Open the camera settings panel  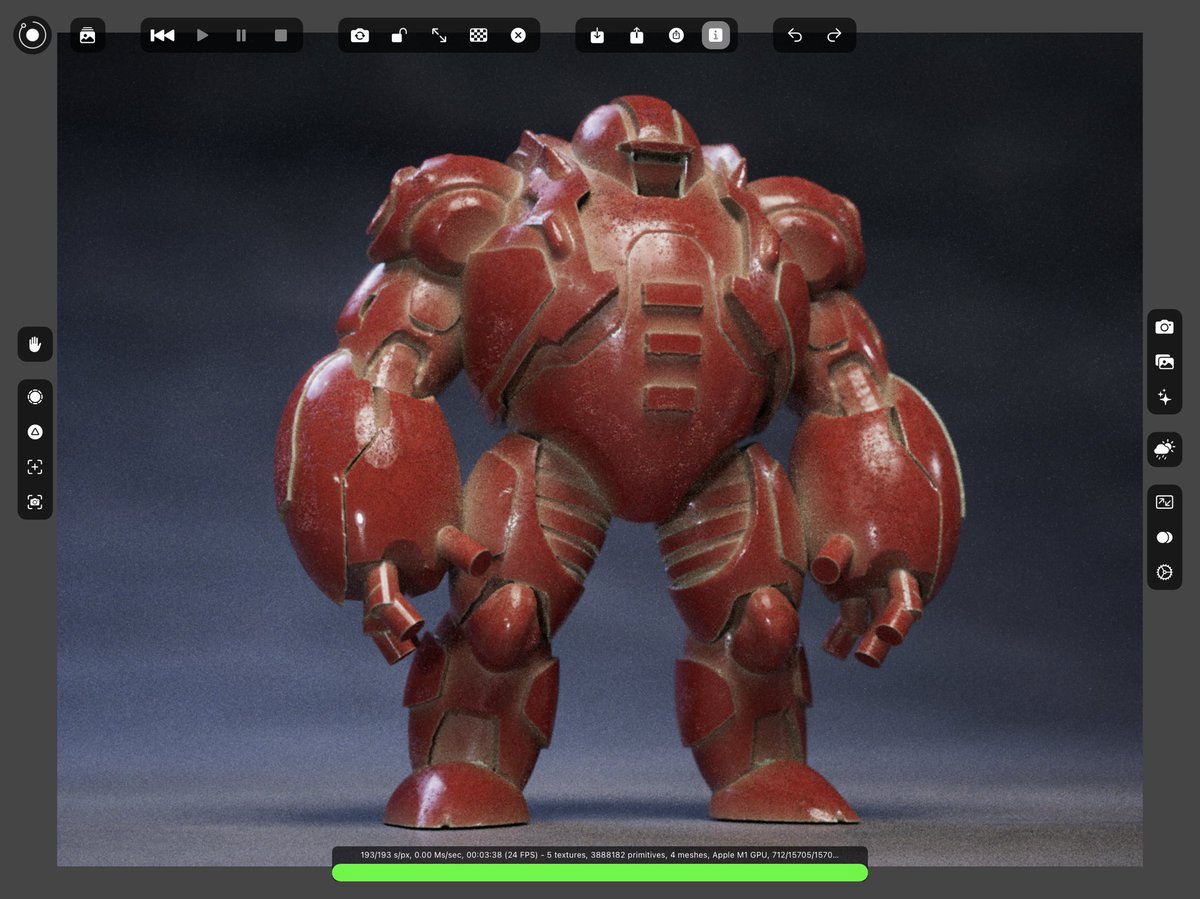click(1164, 327)
